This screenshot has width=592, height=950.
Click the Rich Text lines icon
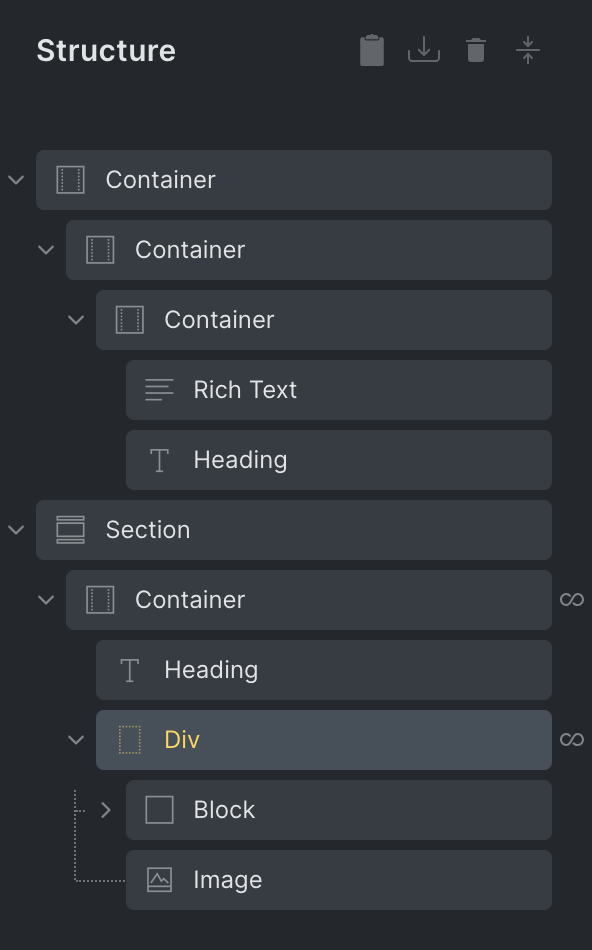[x=159, y=390]
